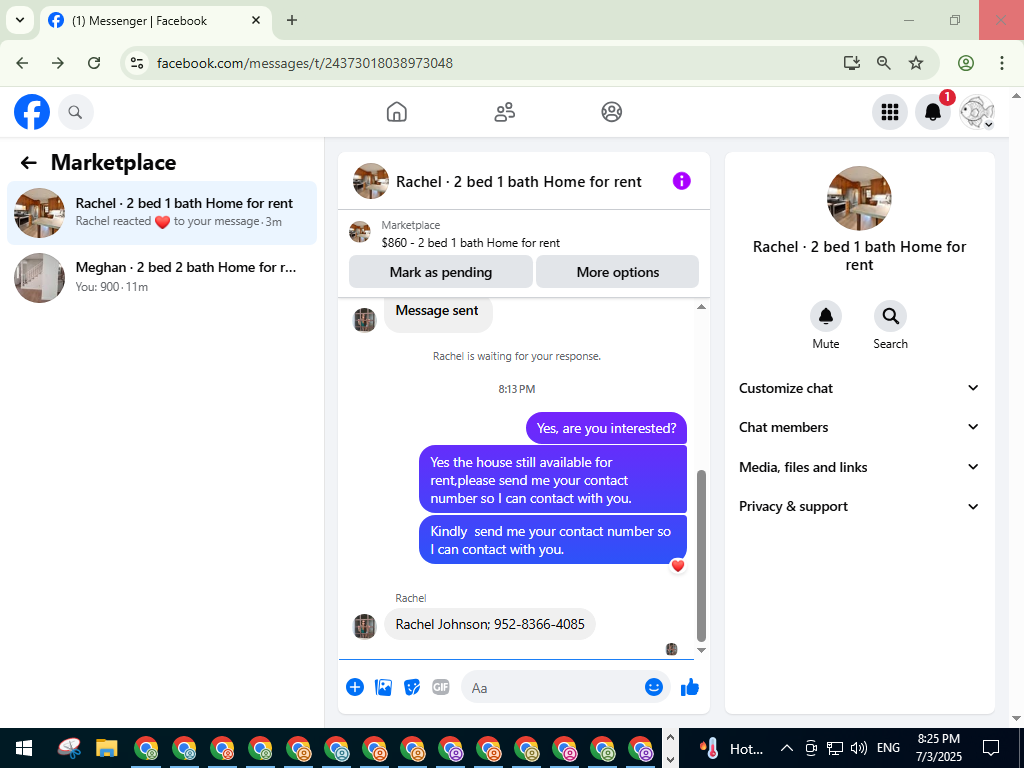Screen dimensions: 1024x768
Task: Open a new browser tab
Action: coord(292,20)
